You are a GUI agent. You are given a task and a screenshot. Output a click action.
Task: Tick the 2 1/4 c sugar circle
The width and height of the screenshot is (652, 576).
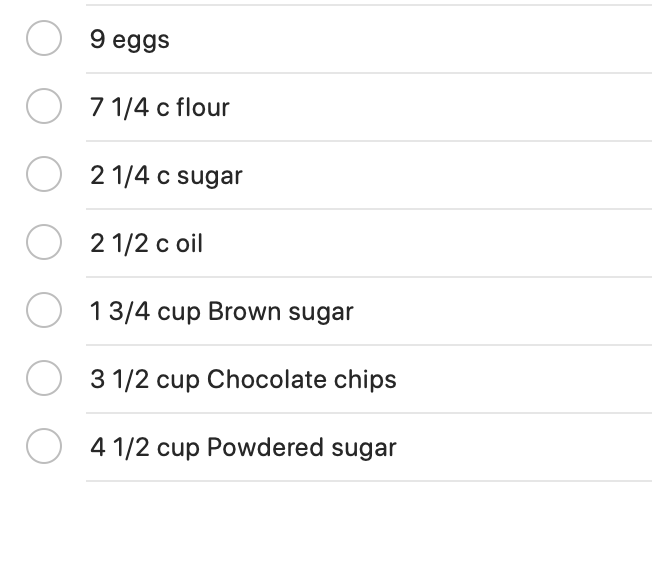click(x=43, y=175)
